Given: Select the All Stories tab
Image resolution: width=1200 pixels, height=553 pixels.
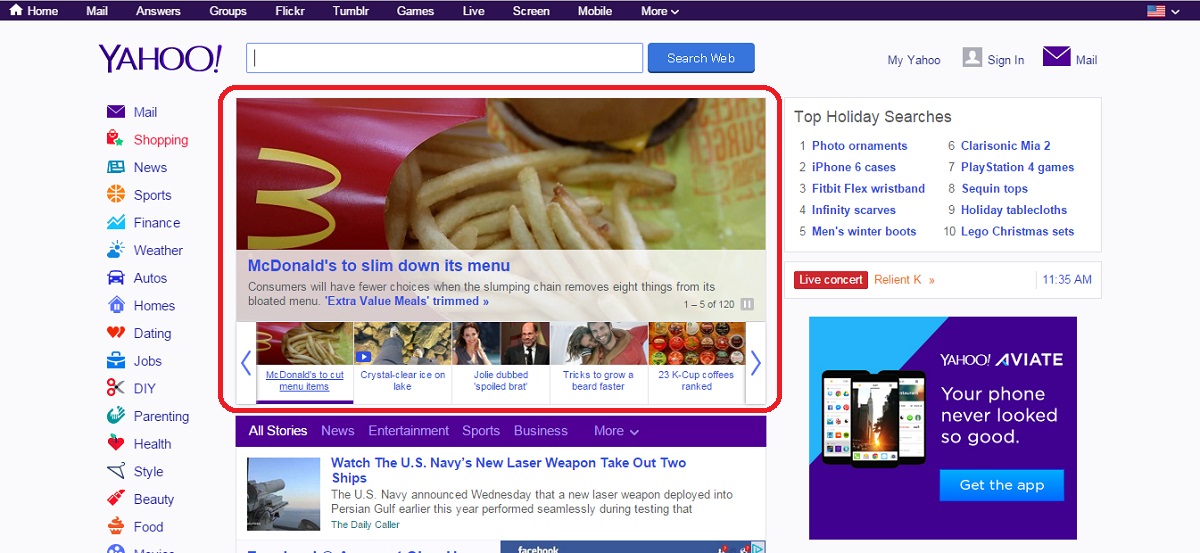Looking at the screenshot, I should coord(278,431).
